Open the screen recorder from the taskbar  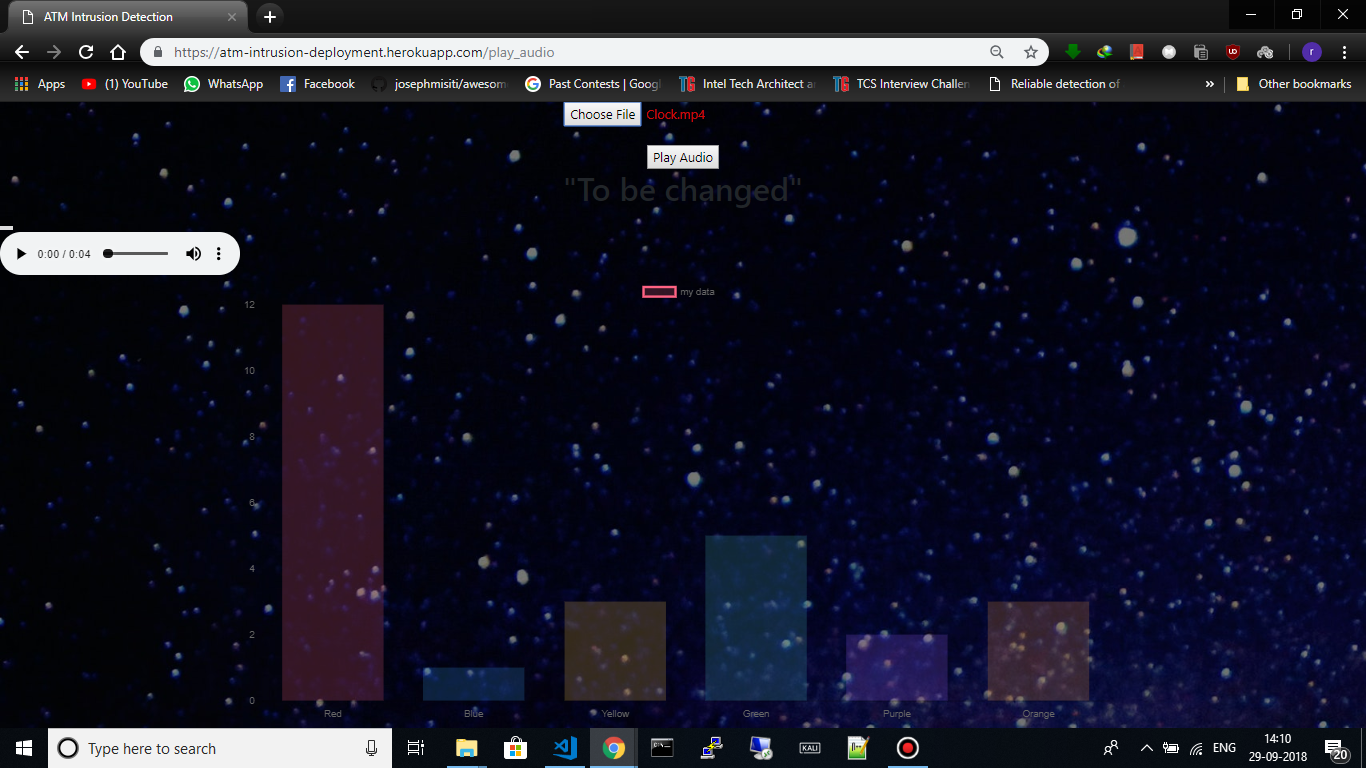click(906, 747)
